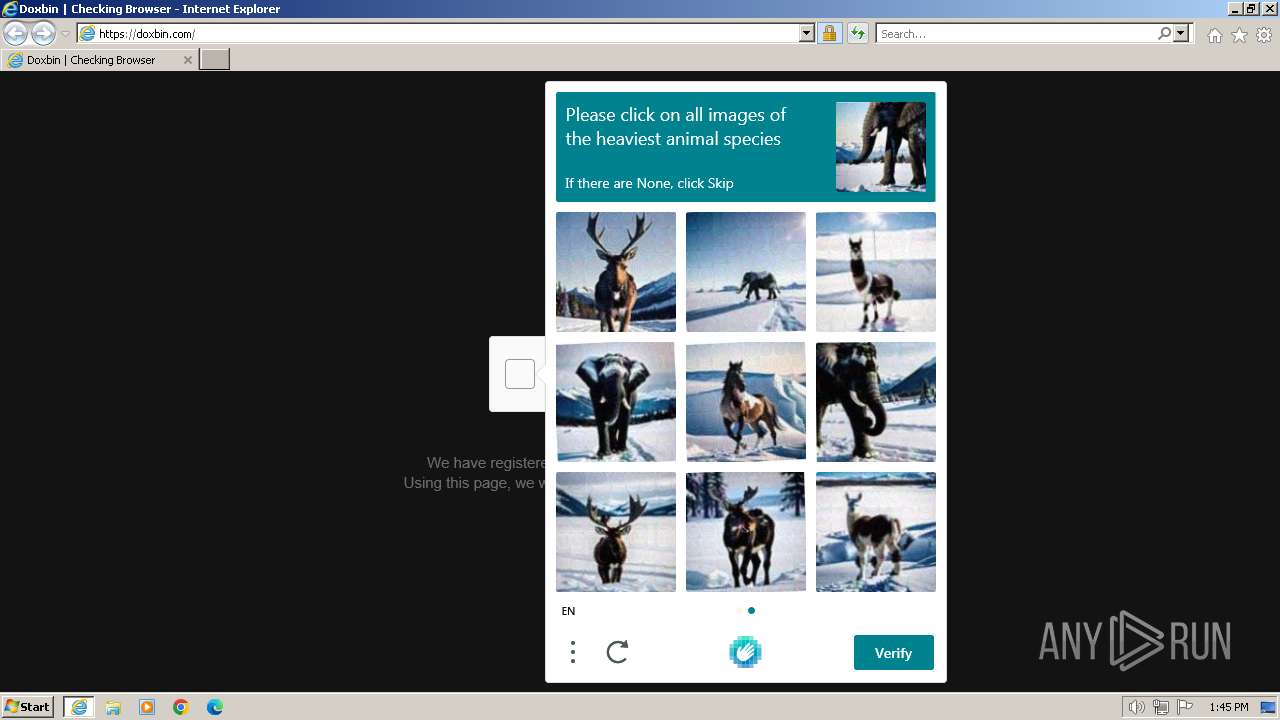Click the Show desktop tray button
The width and height of the screenshot is (1280, 720).
pyautogui.click(x=1269, y=707)
